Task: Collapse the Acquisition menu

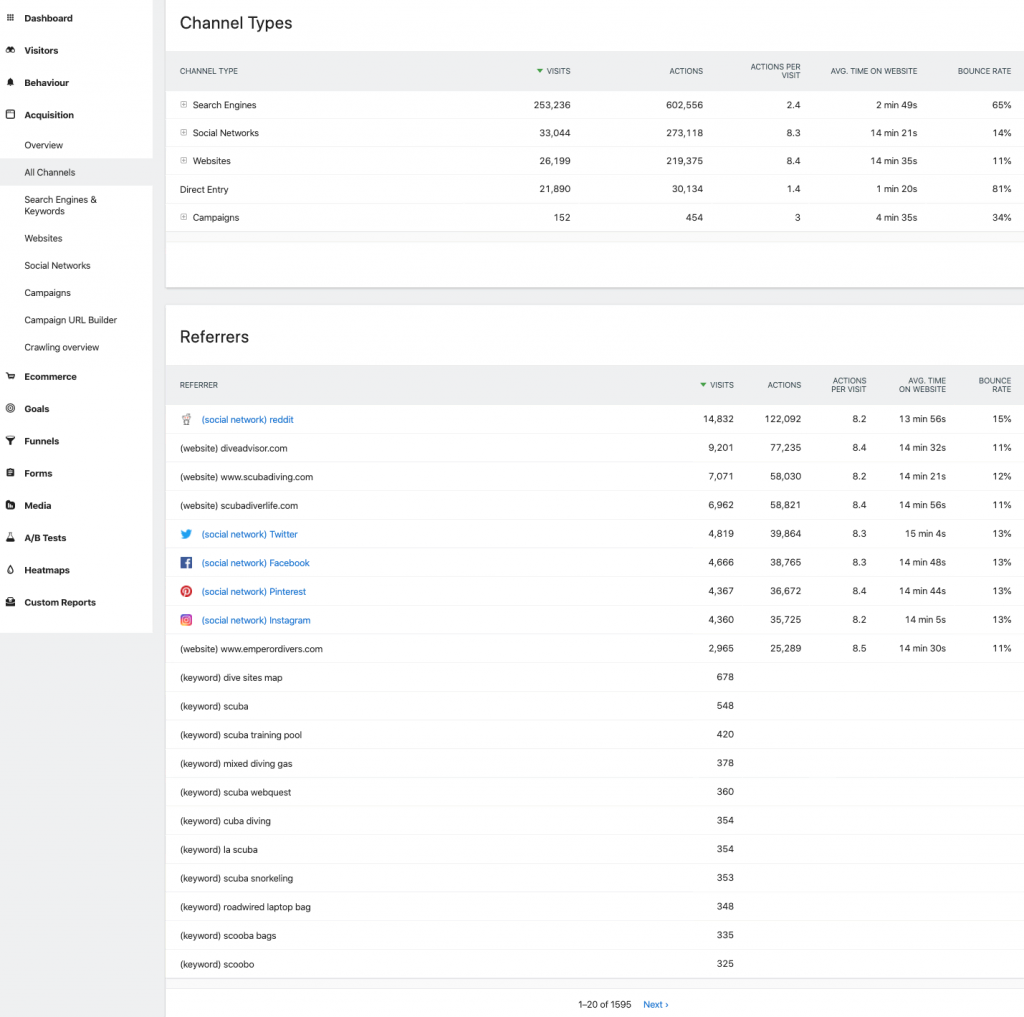Action: tap(49, 115)
